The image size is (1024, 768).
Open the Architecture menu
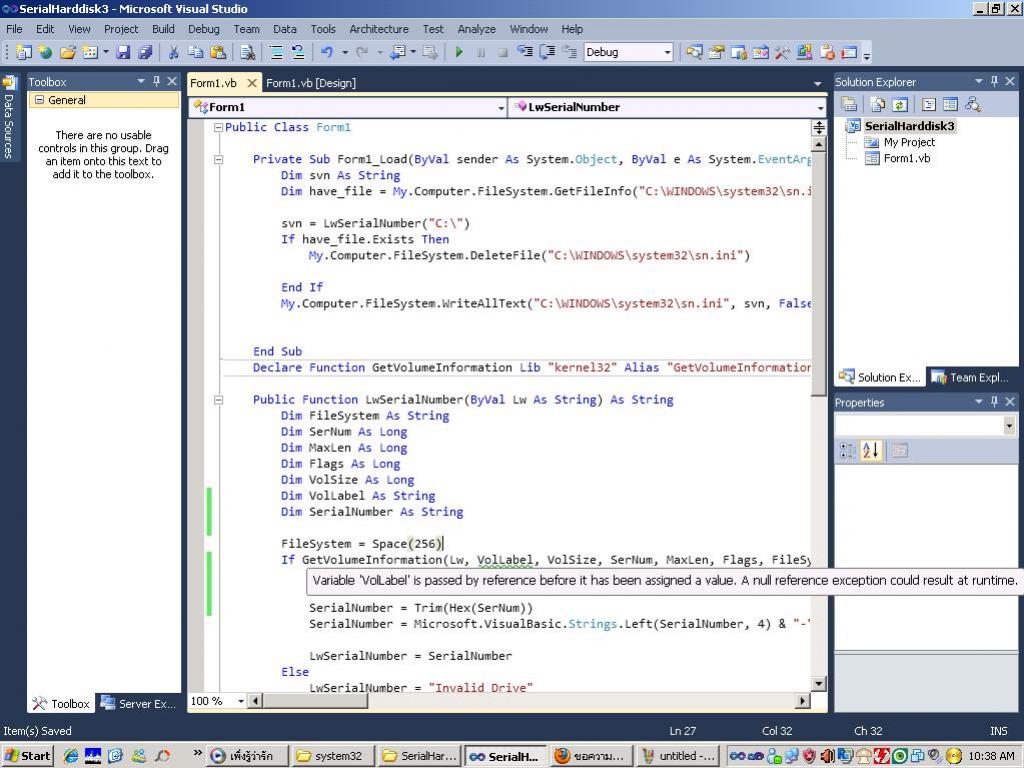point(378,29)
